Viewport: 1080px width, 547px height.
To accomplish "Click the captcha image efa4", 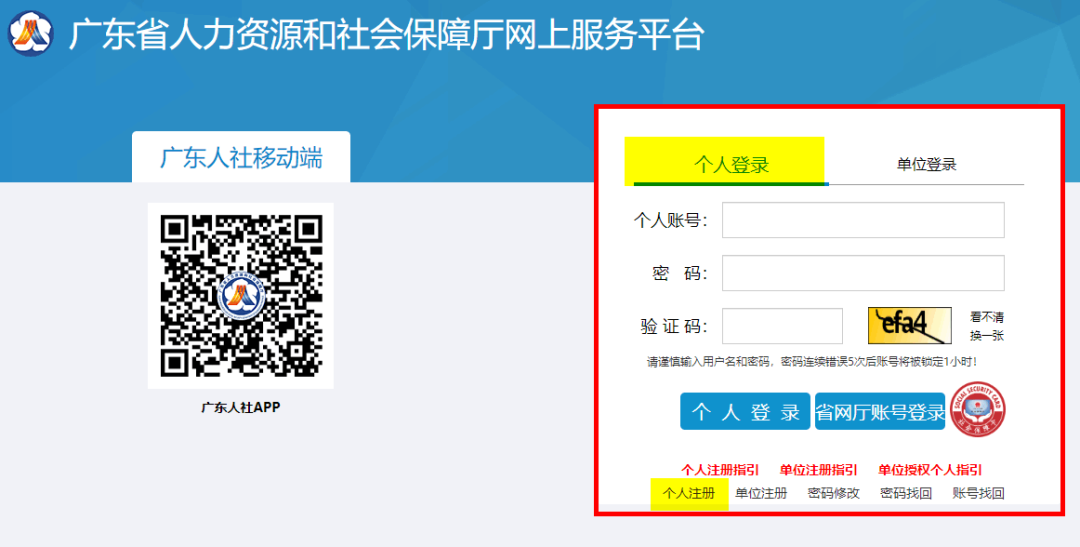I will tap(909, 325).
